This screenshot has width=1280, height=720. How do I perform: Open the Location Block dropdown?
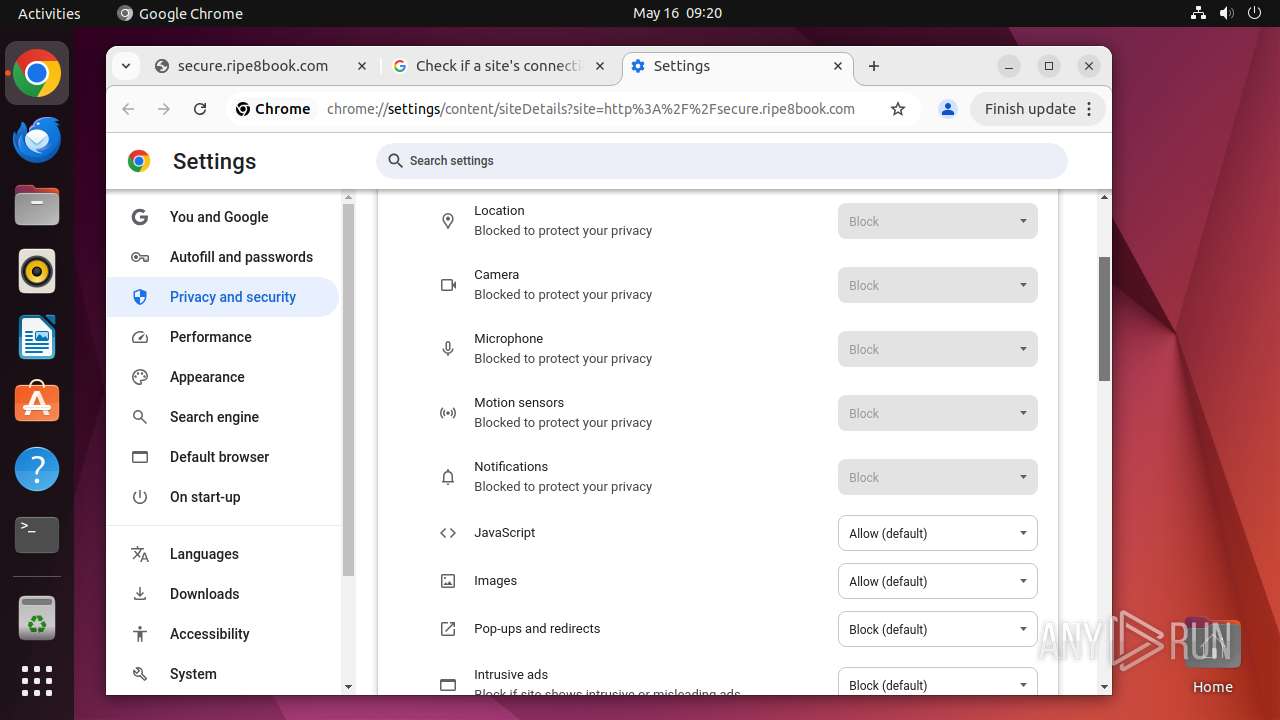[937, 221]
